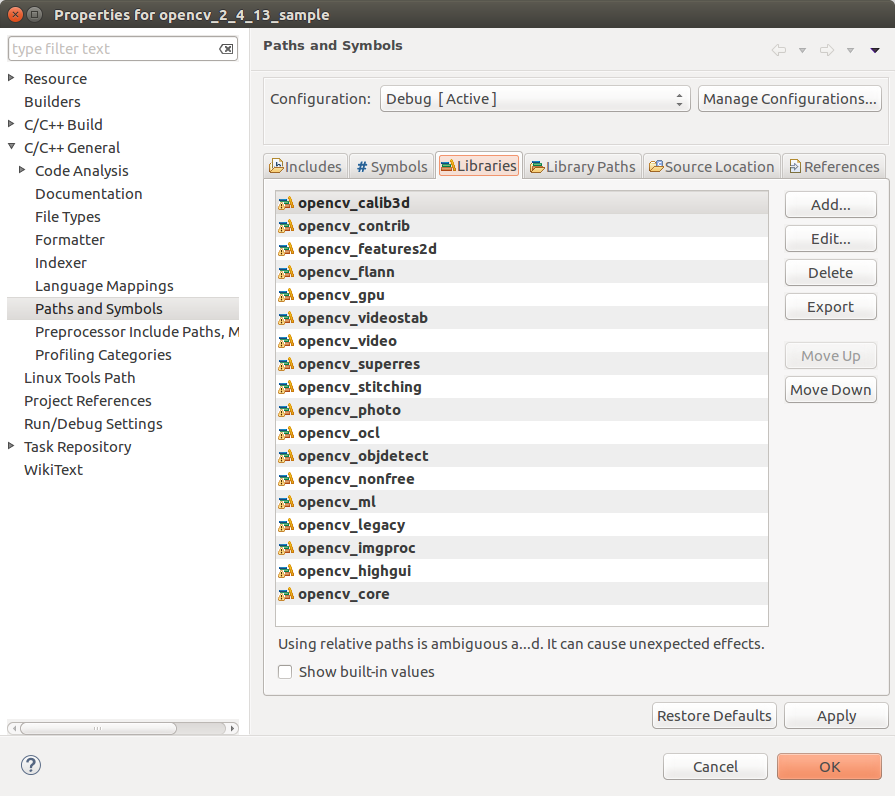Delete the selected library entry
This screenshot has height=796, width=895.
[x=831, y=273]
